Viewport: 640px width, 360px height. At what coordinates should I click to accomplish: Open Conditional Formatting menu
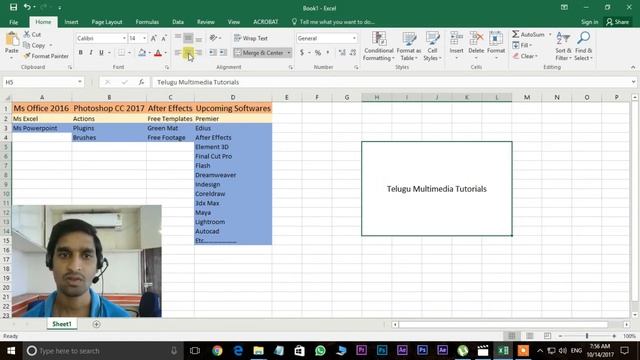tap(379, 46)
